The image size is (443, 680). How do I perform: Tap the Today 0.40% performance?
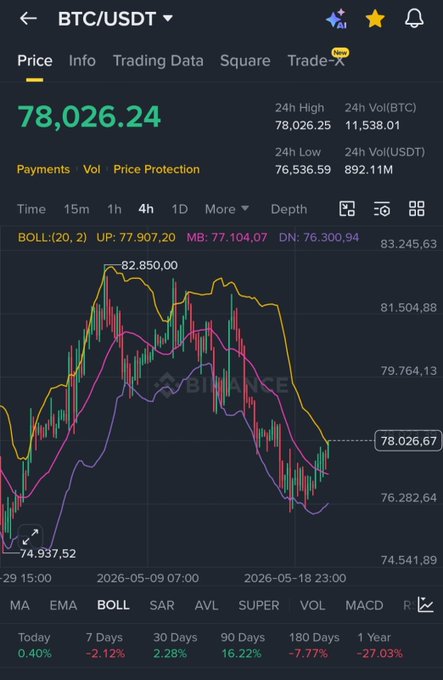pyautogui.click(x=34, y=645)
